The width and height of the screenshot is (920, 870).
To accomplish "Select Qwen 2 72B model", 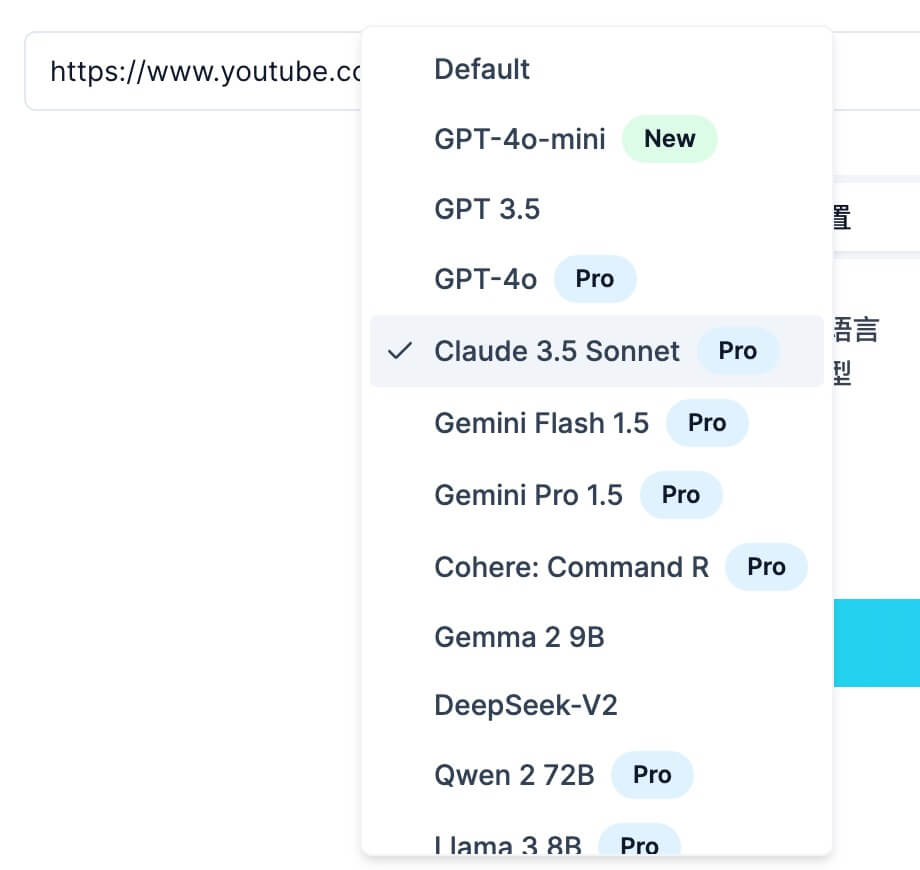I will tap(514, 775).
